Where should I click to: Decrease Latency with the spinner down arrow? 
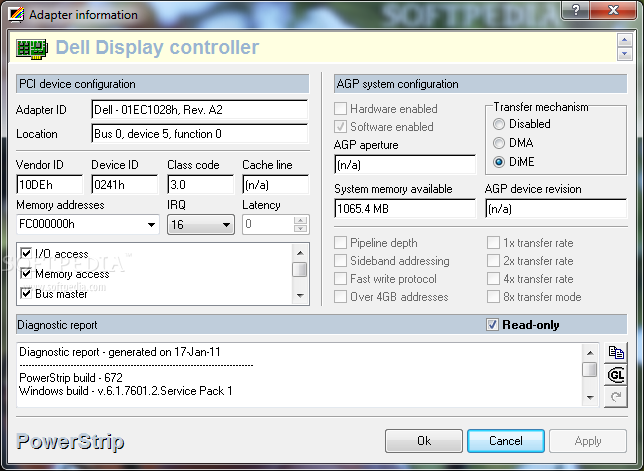coord(301,229)
